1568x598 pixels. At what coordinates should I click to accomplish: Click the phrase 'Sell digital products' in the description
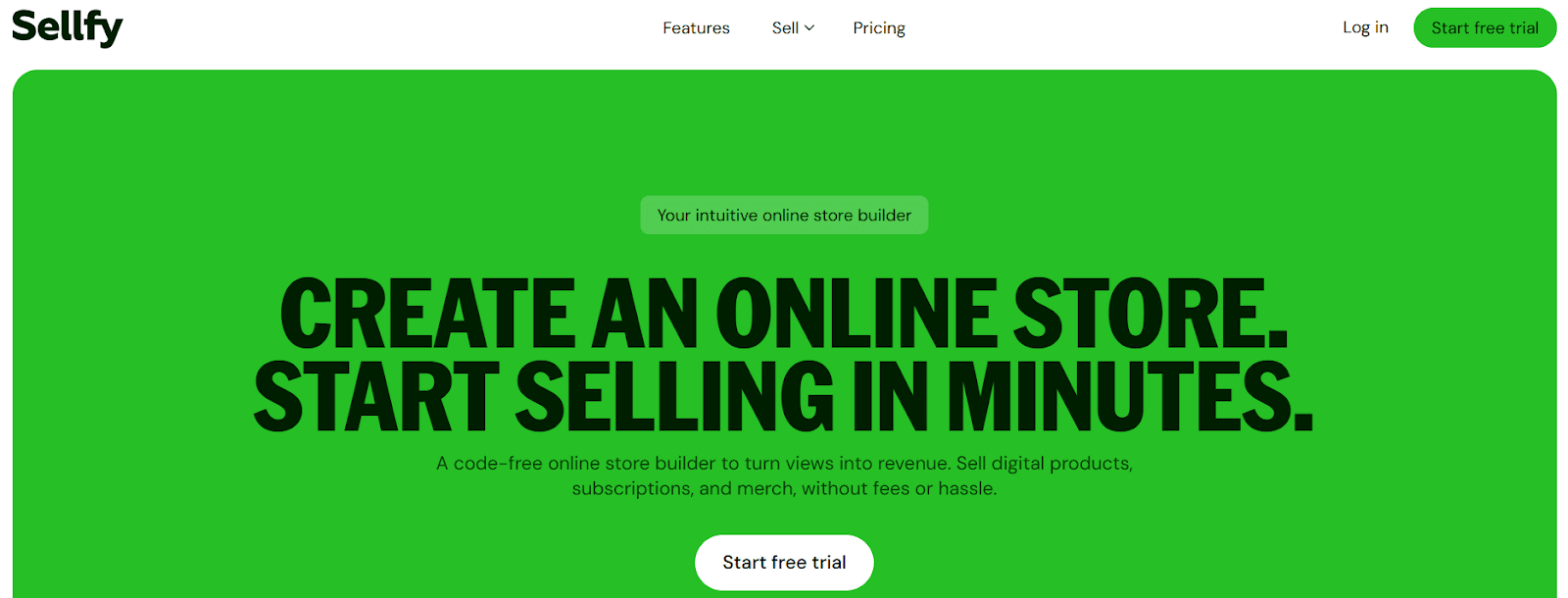pyautogui.click(x=1044, y=464)
